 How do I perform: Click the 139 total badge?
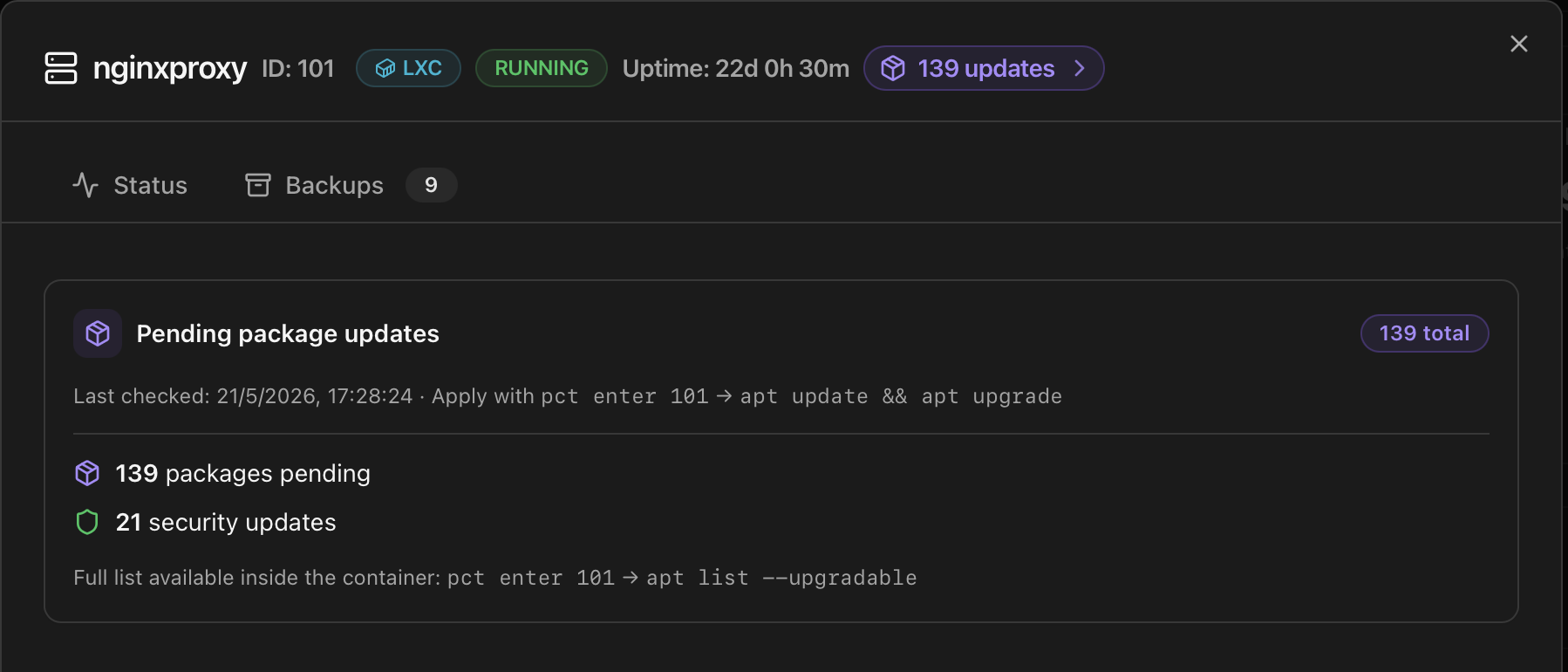(1425, 333)
